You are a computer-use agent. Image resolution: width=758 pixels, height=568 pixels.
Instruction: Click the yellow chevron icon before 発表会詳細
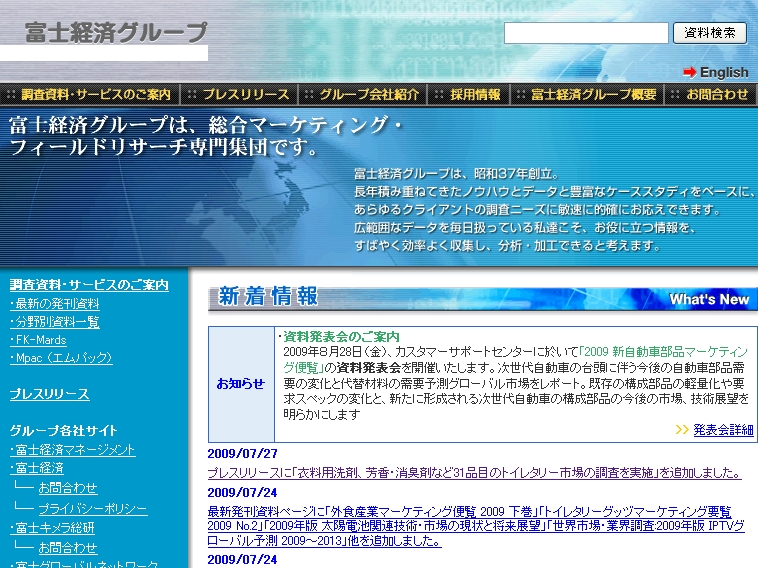(x=682, y=429)
